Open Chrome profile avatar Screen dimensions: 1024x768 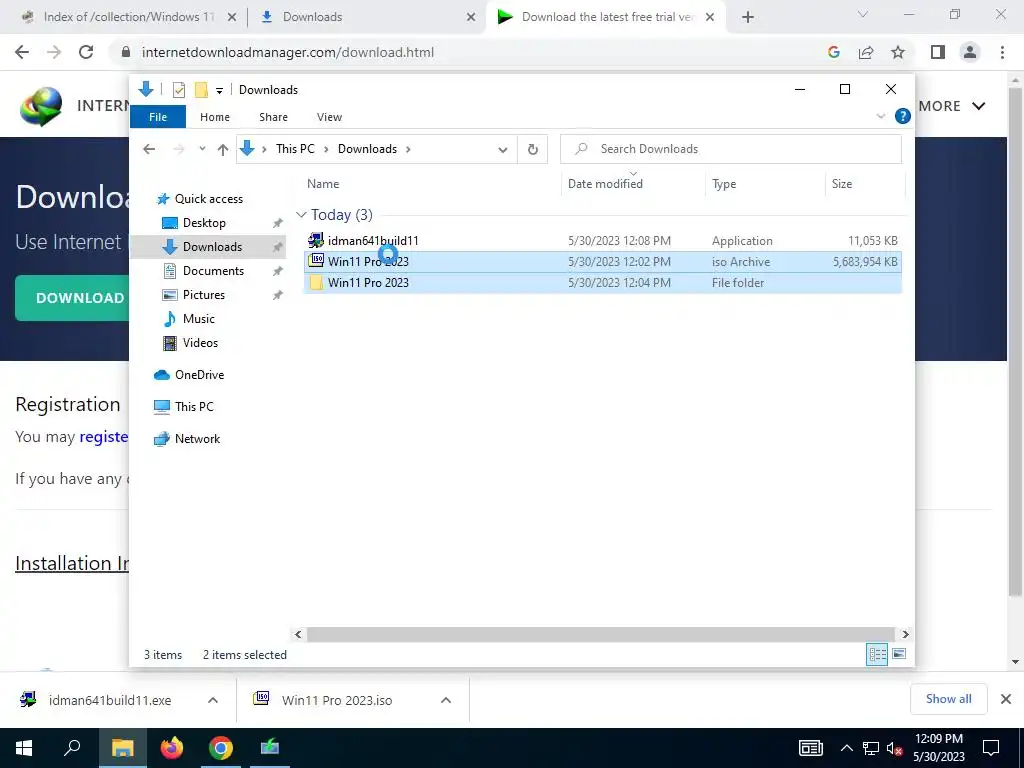coord(970,52)
